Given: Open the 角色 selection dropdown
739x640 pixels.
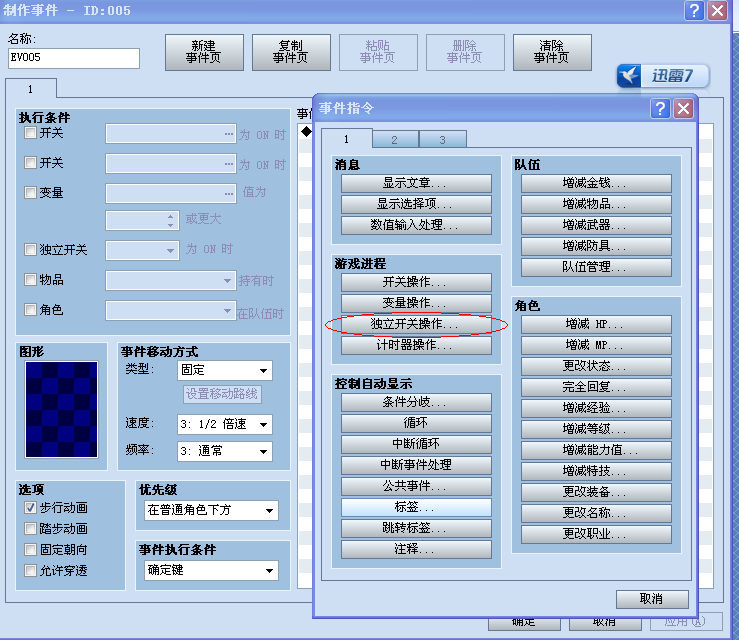Looking at the screenshot, I should [171, 311].
